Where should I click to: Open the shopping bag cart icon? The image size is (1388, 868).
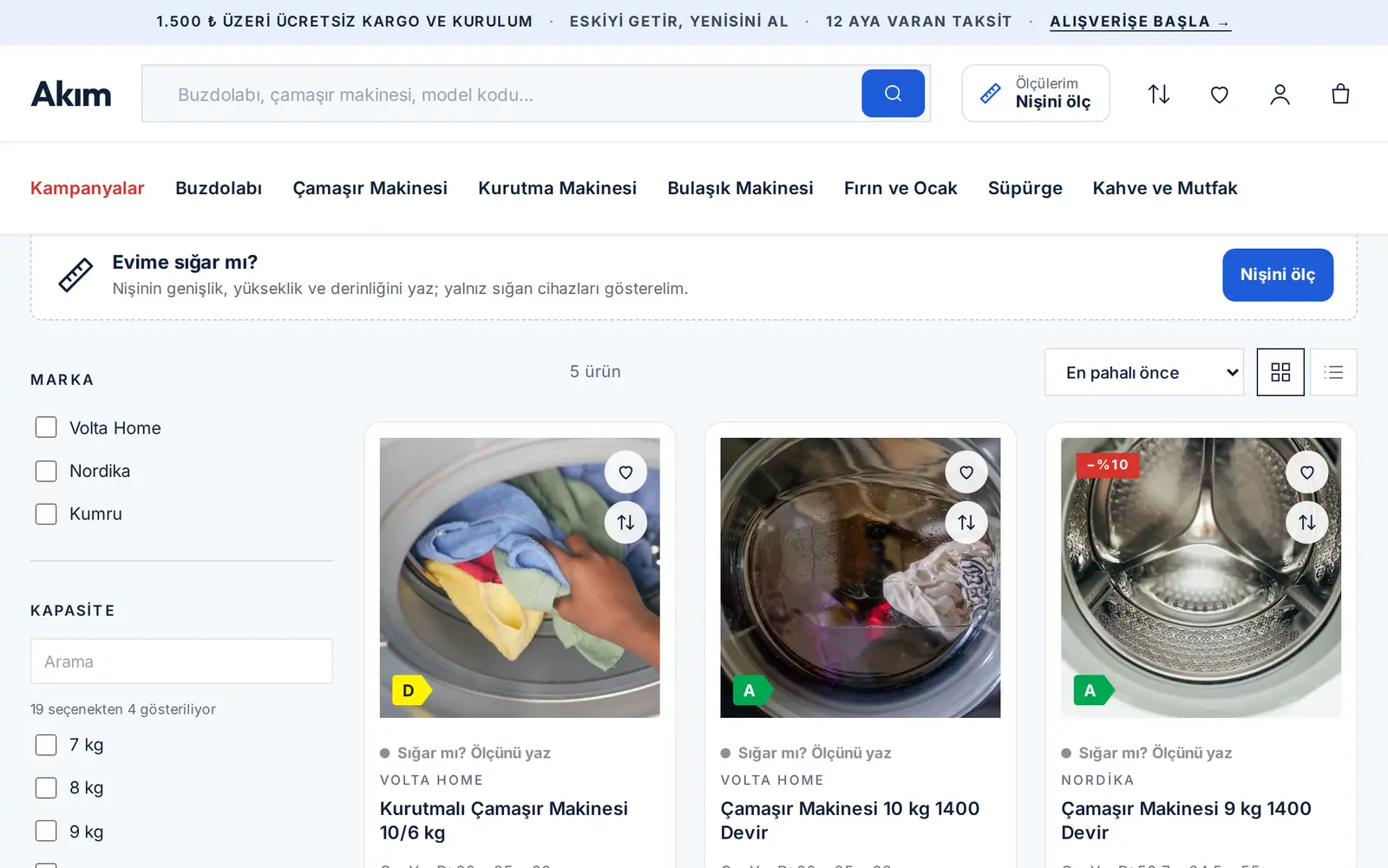tap(1340, 94)
